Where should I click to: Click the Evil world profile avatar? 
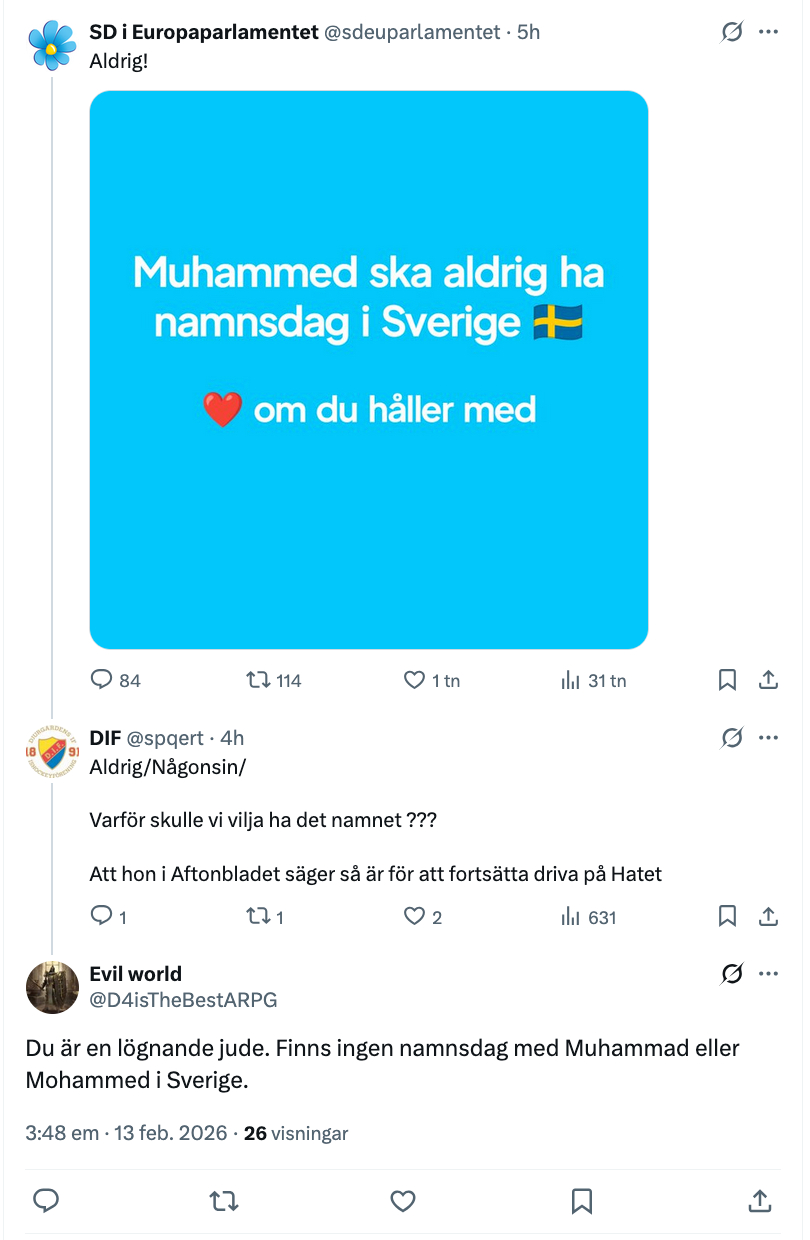click(x=52, y=987)
